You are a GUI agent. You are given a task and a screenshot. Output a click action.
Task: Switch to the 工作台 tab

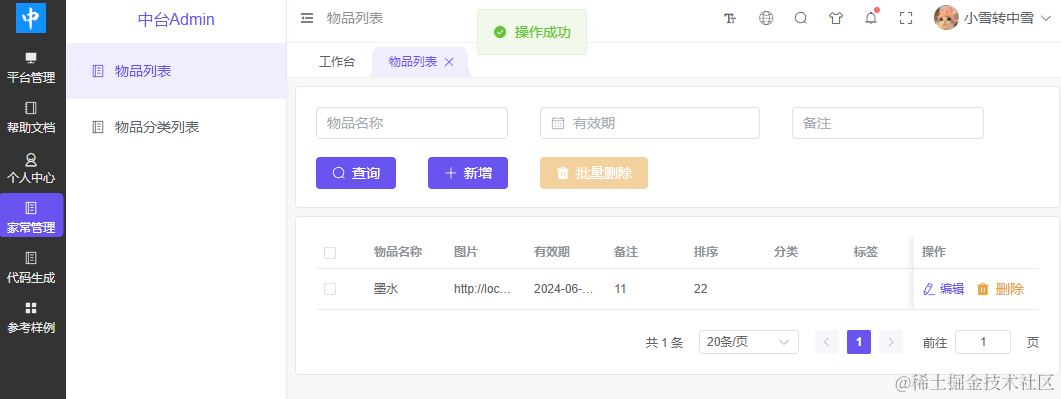coord(336,62)
